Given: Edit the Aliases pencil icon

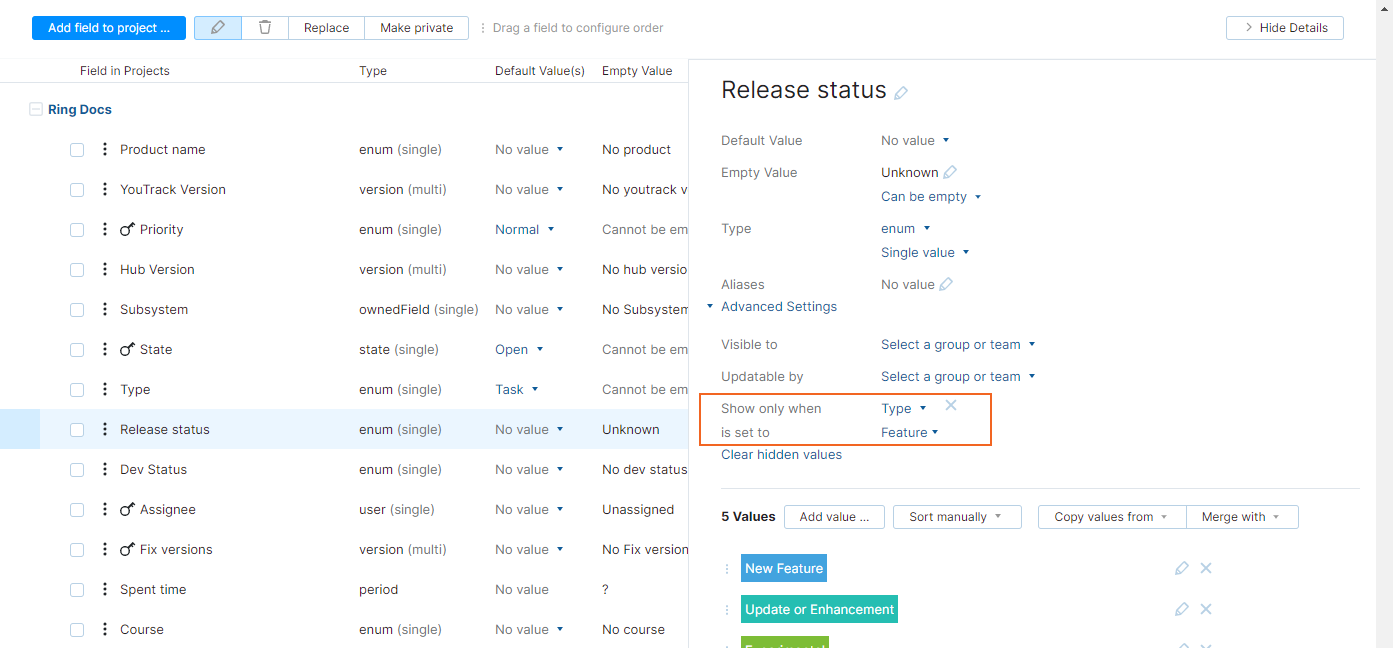Looking at the screenshot, I should tap(946, 284).
